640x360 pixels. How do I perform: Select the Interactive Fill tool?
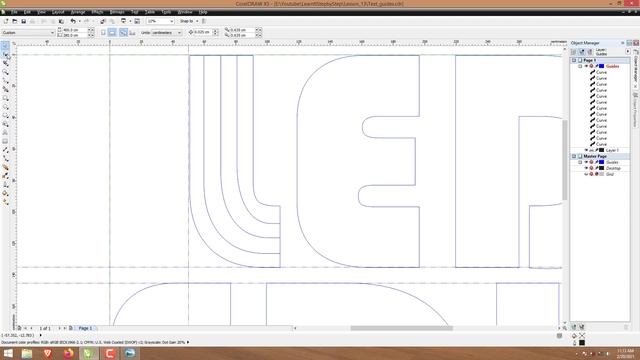pos(5,202)
